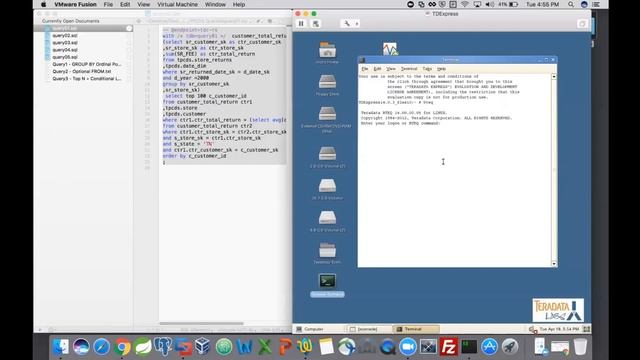The width and height of the screenshot is (640, 360).
Task: Open query02.sql in the document list
Action: 65,36
